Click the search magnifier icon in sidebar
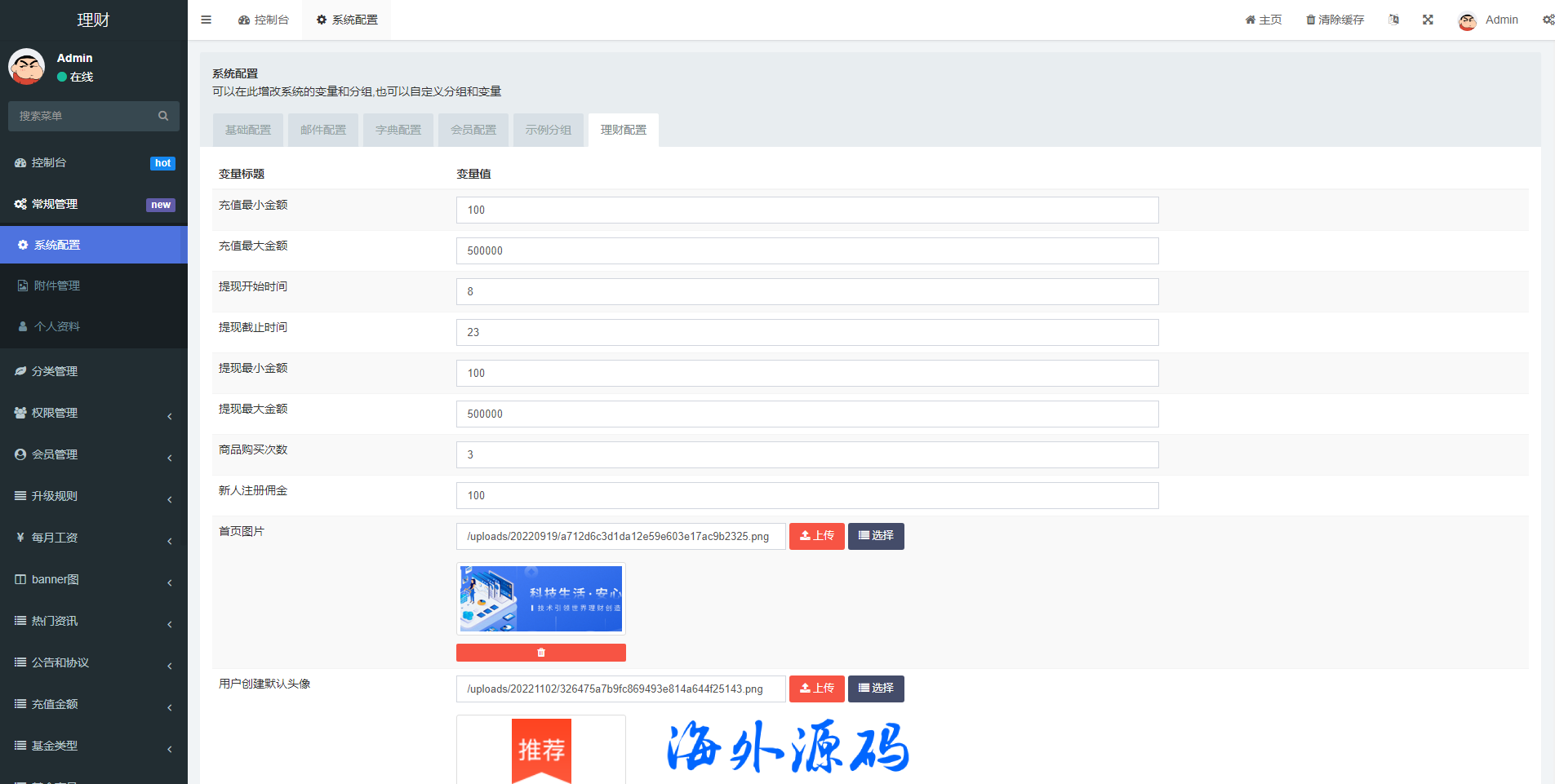 pyautogui.click(x=163, y=116)
